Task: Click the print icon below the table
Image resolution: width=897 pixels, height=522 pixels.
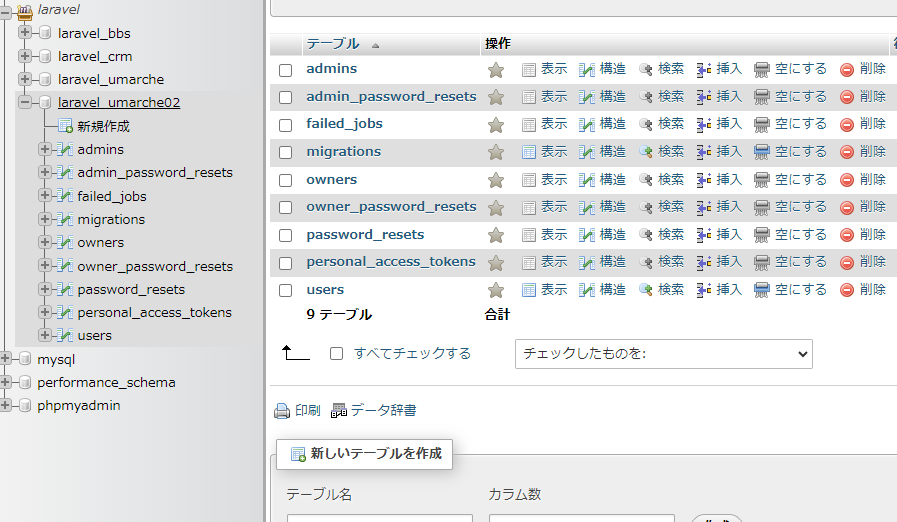Action: pyautogui.click(x=282, y=411)
